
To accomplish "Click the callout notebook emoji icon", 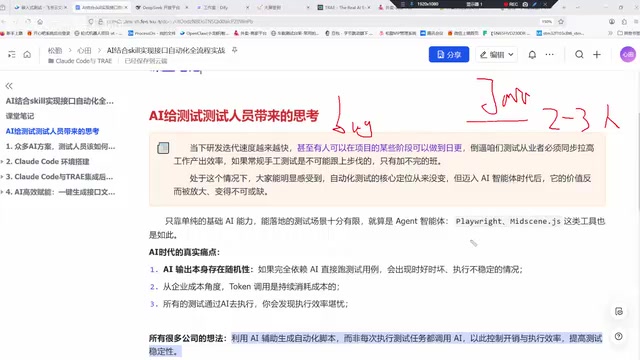I will [x=163, y=148].
